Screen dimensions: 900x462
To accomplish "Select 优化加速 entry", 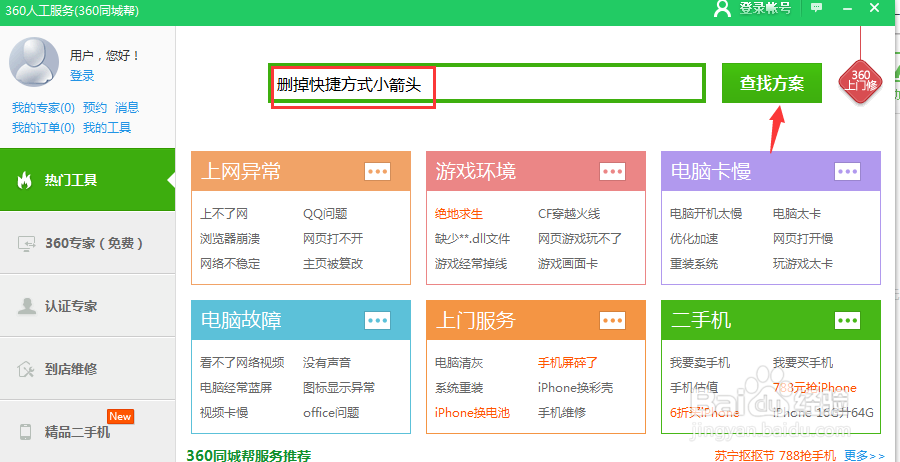I will click(x=694, y=239).
